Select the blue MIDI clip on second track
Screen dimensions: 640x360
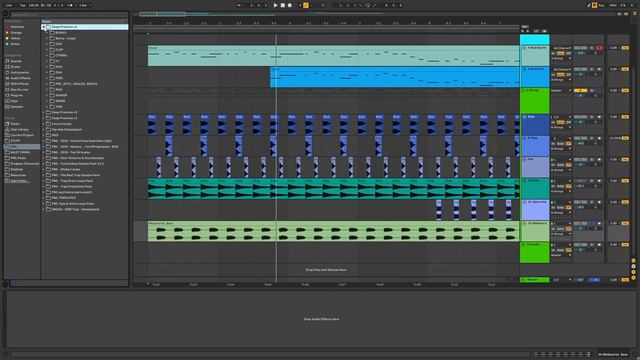pyautogui.click(x=395, y=77)
